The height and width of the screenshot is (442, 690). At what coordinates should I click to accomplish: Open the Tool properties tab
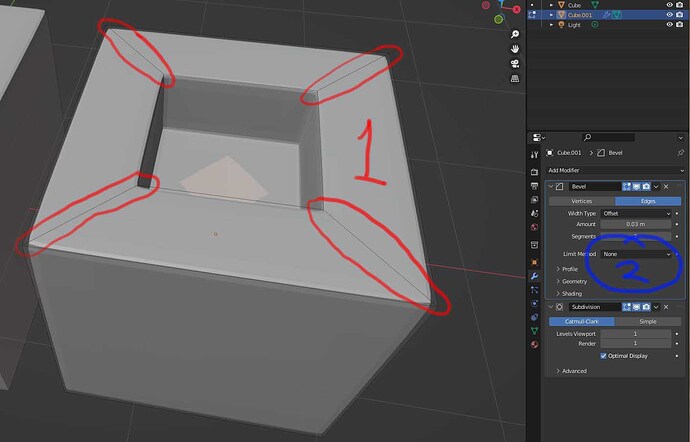[534, 155]
